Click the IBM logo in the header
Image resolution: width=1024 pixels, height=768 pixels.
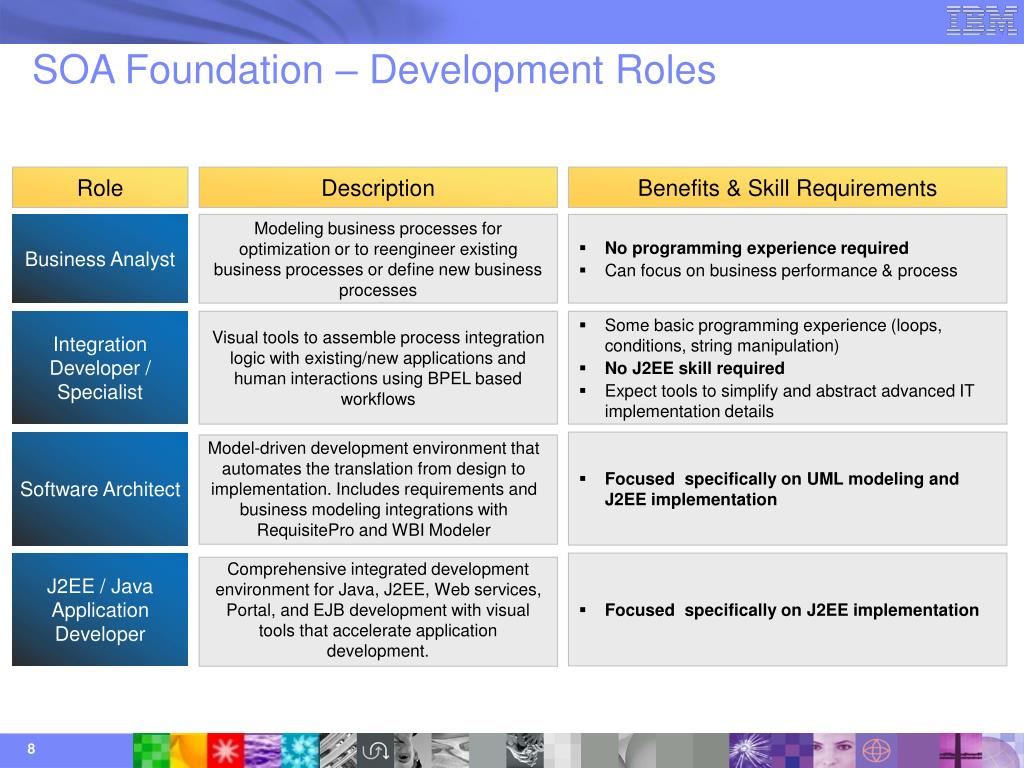(x=982, y=20)
